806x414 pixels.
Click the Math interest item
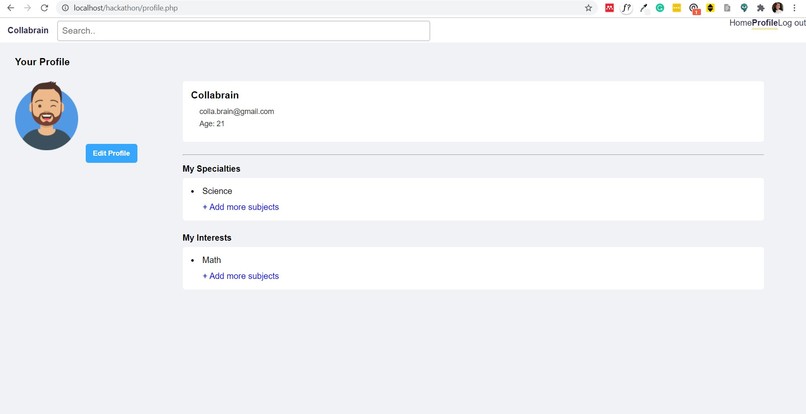click(x=211, y=260)
